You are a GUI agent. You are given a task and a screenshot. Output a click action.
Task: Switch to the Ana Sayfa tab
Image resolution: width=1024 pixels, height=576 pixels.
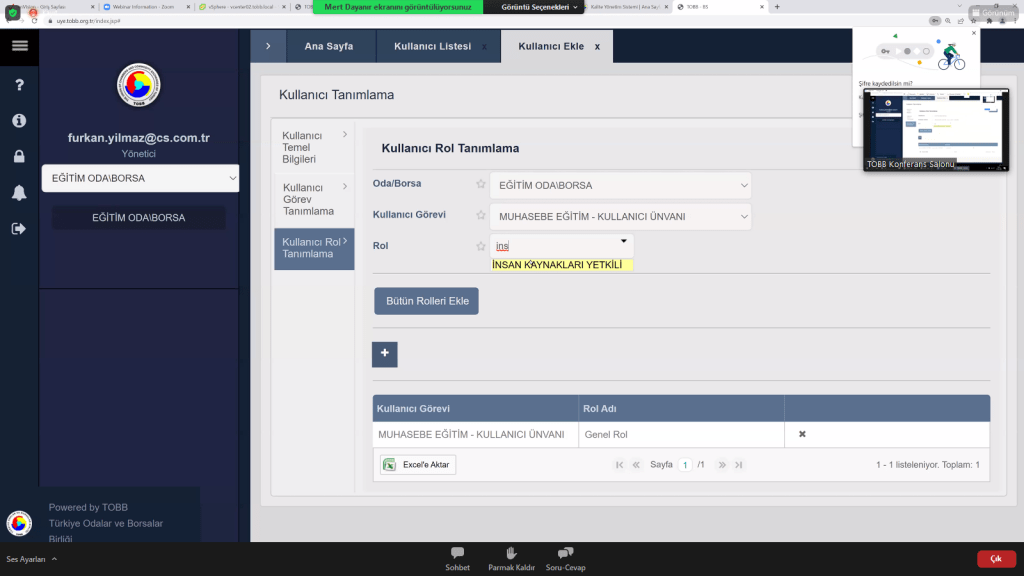(x=328, y=46)
